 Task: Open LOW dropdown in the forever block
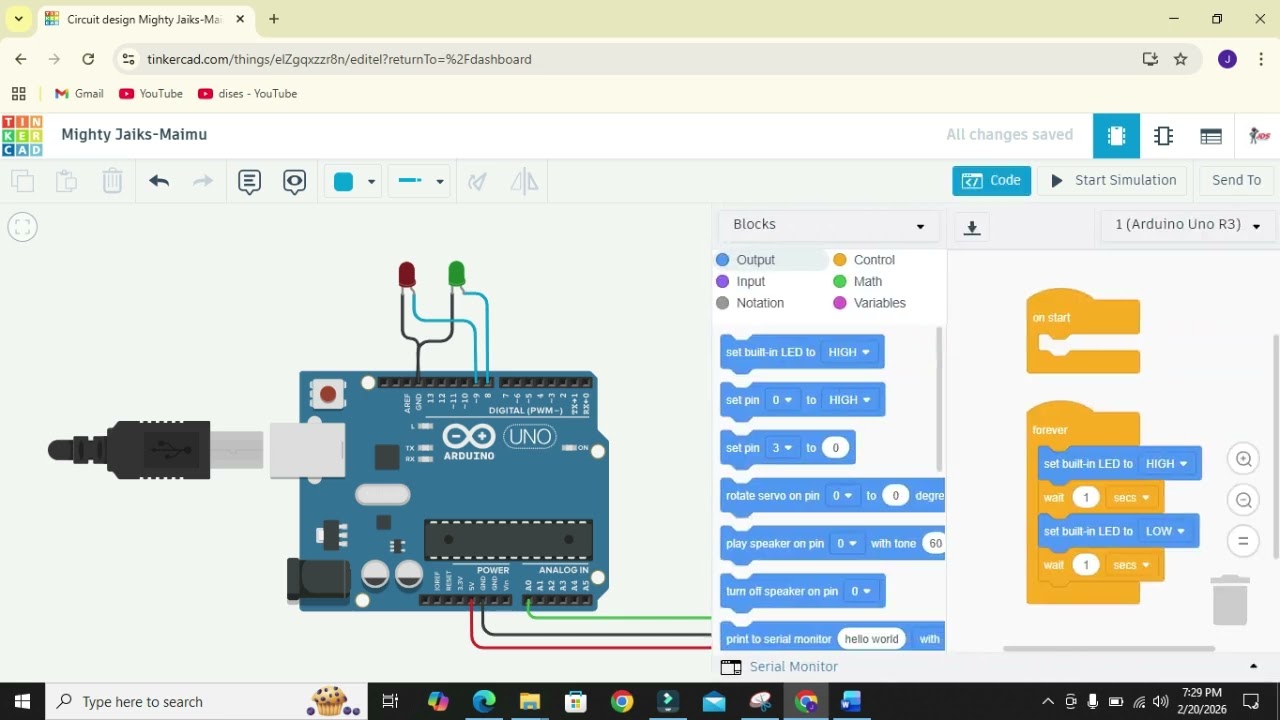tap(1164, 531)
